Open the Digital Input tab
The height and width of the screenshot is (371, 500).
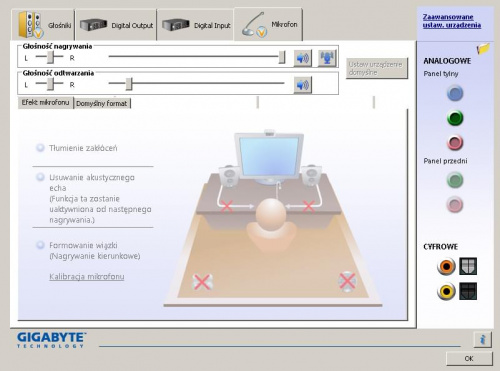196,25
